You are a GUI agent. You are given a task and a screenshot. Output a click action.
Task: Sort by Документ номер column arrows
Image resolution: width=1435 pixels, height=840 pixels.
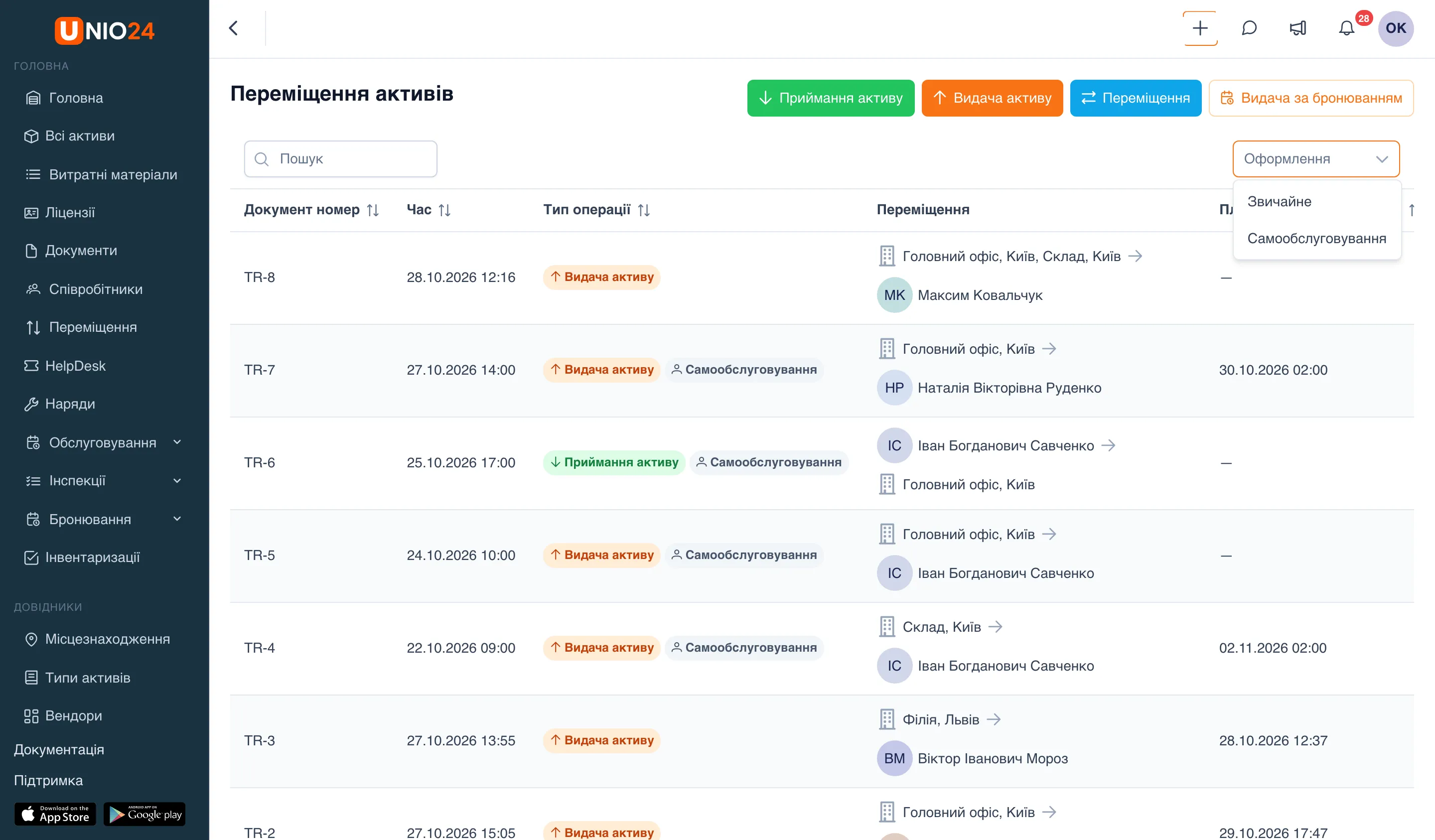tap(373, 210)
